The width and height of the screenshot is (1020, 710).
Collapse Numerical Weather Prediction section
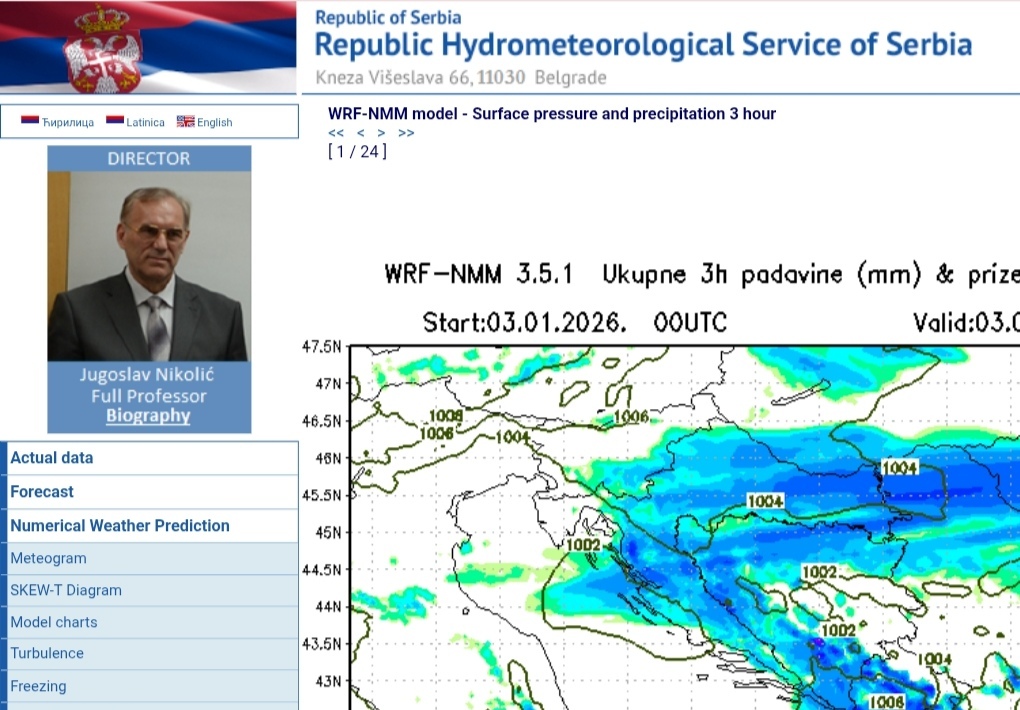(120, 526)
